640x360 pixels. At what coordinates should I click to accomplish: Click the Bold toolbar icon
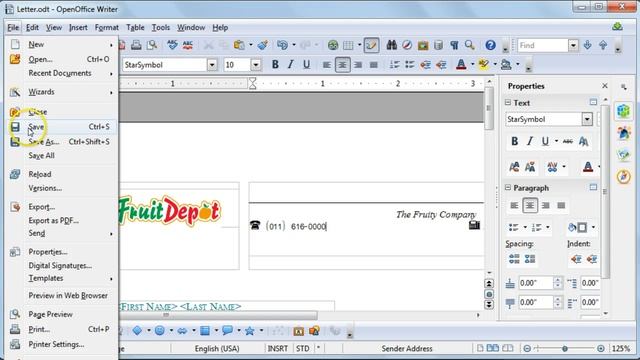click(275, 64)
